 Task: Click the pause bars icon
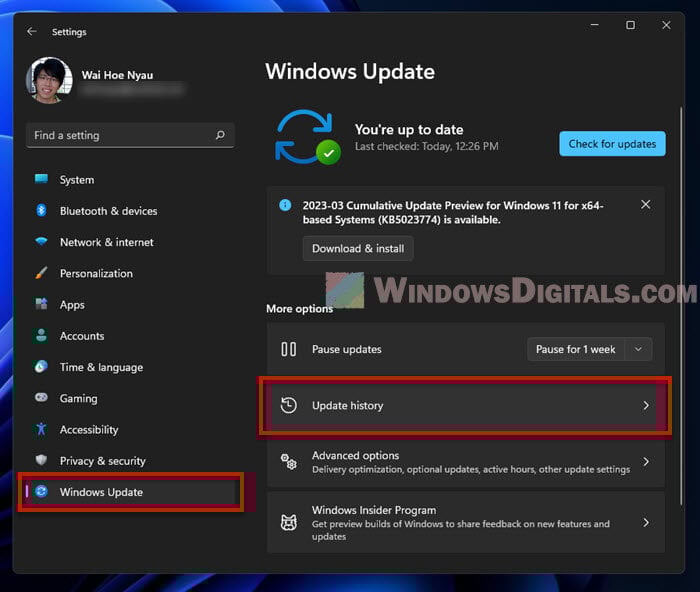tap(288, 349)
